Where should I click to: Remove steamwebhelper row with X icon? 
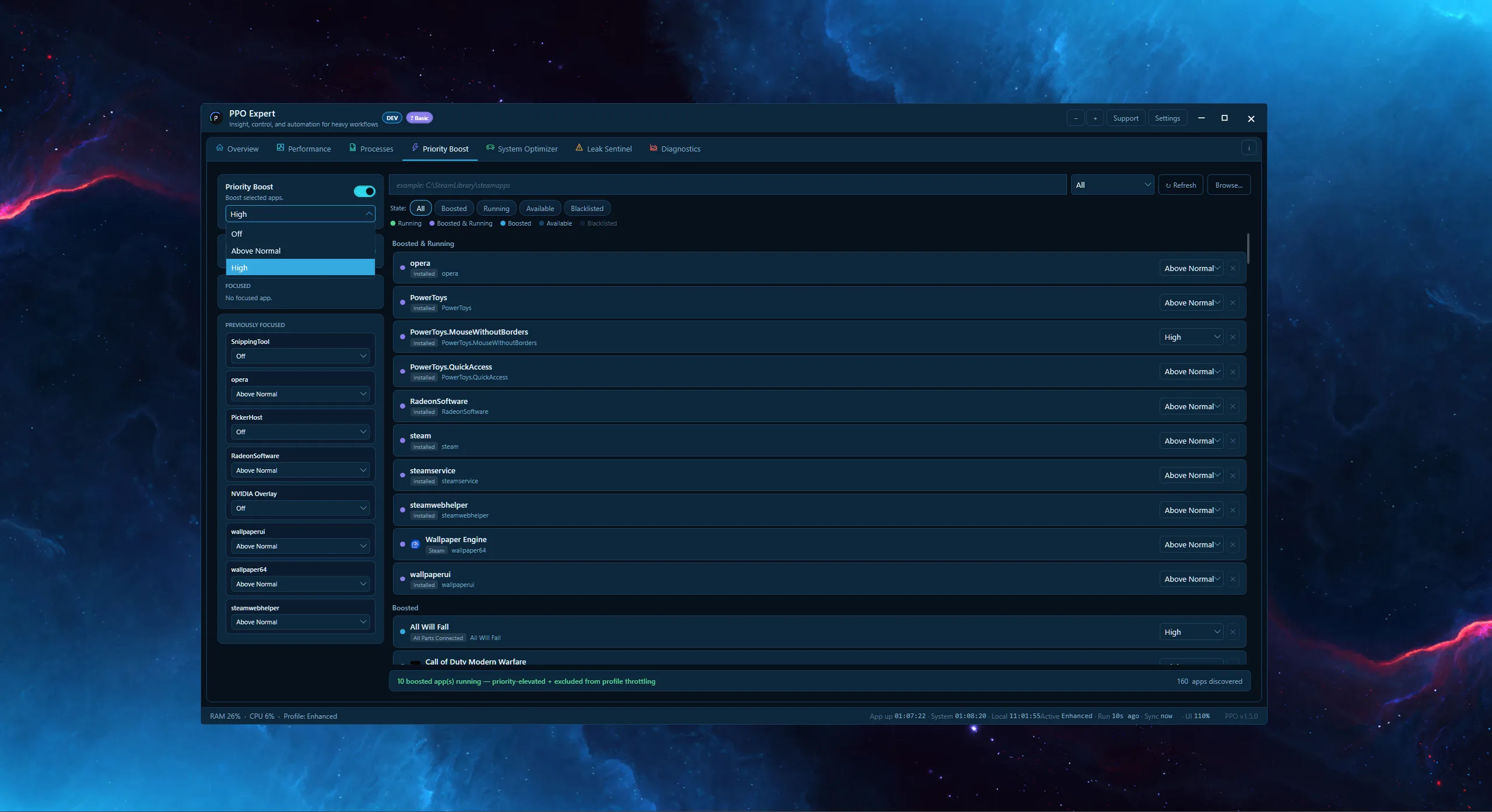[x=1233, y=510]
